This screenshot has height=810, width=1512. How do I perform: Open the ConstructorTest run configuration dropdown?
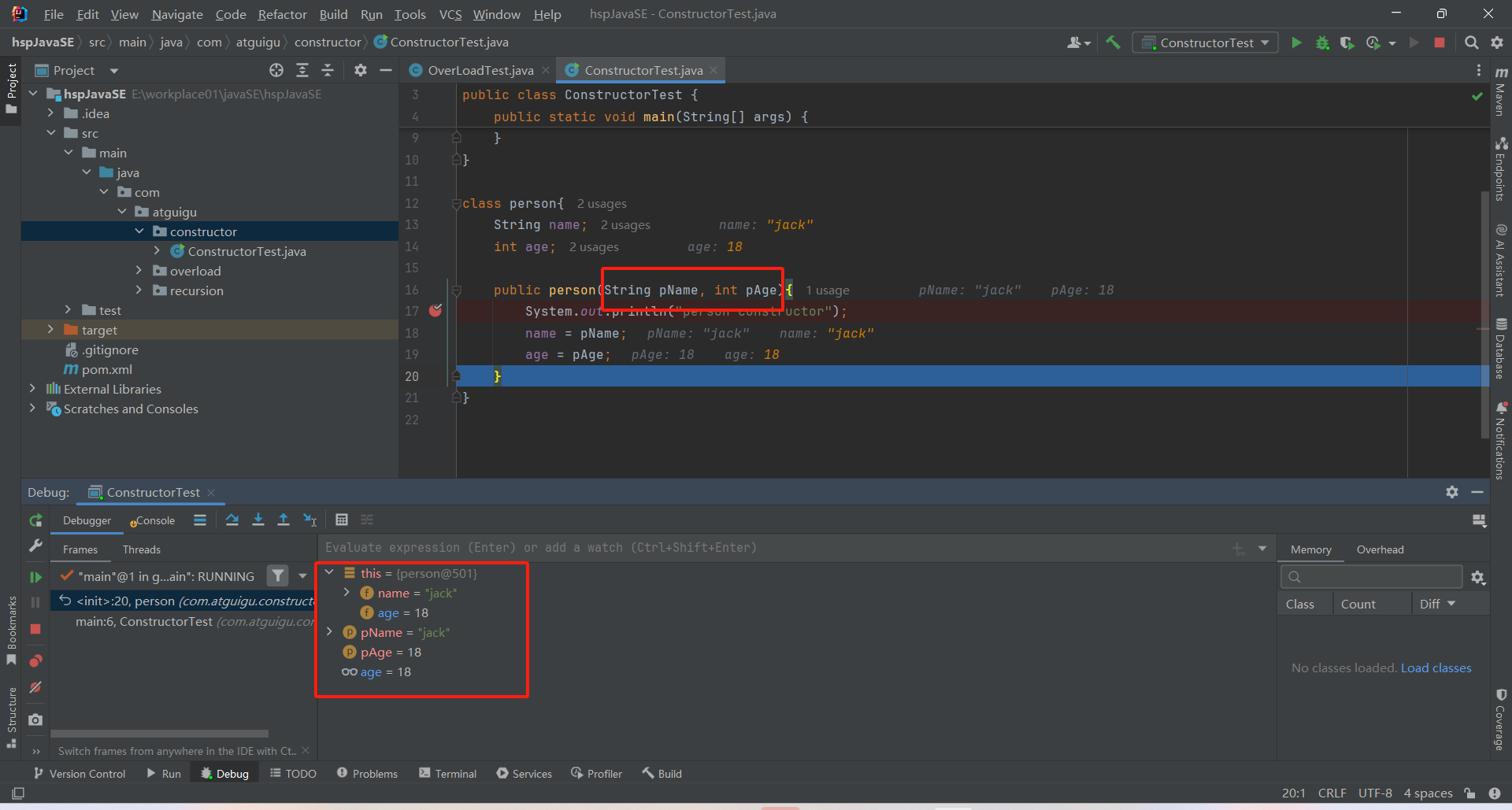pyautogui.click(x=1206, y=43)
